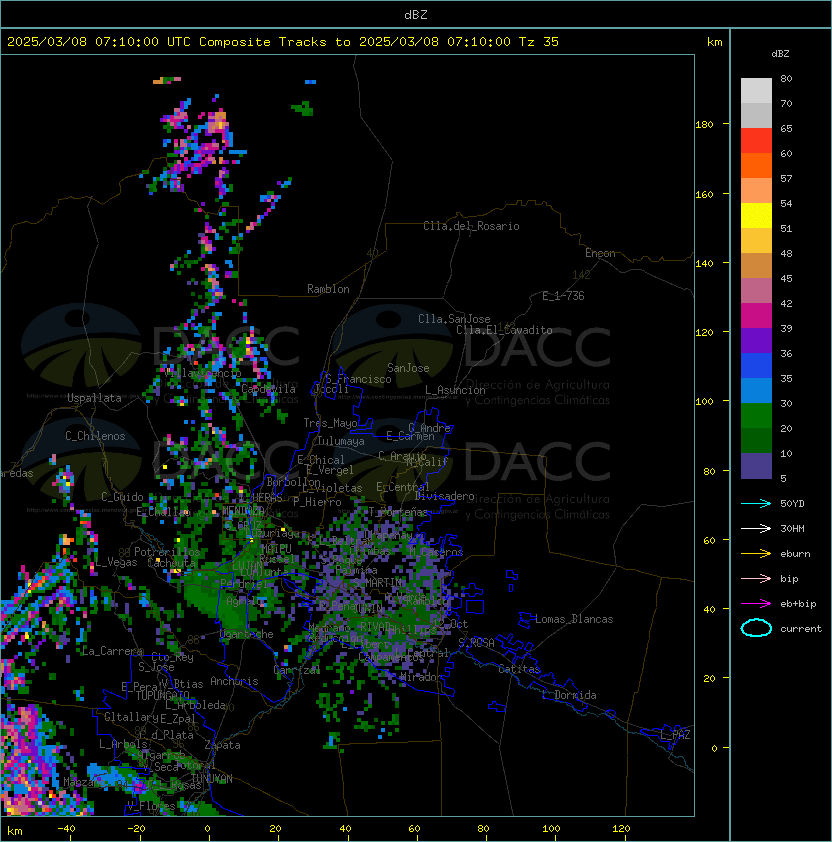Click the dBZ heading above color scale
Screen dimensions: 832x842
click(780, 54)
